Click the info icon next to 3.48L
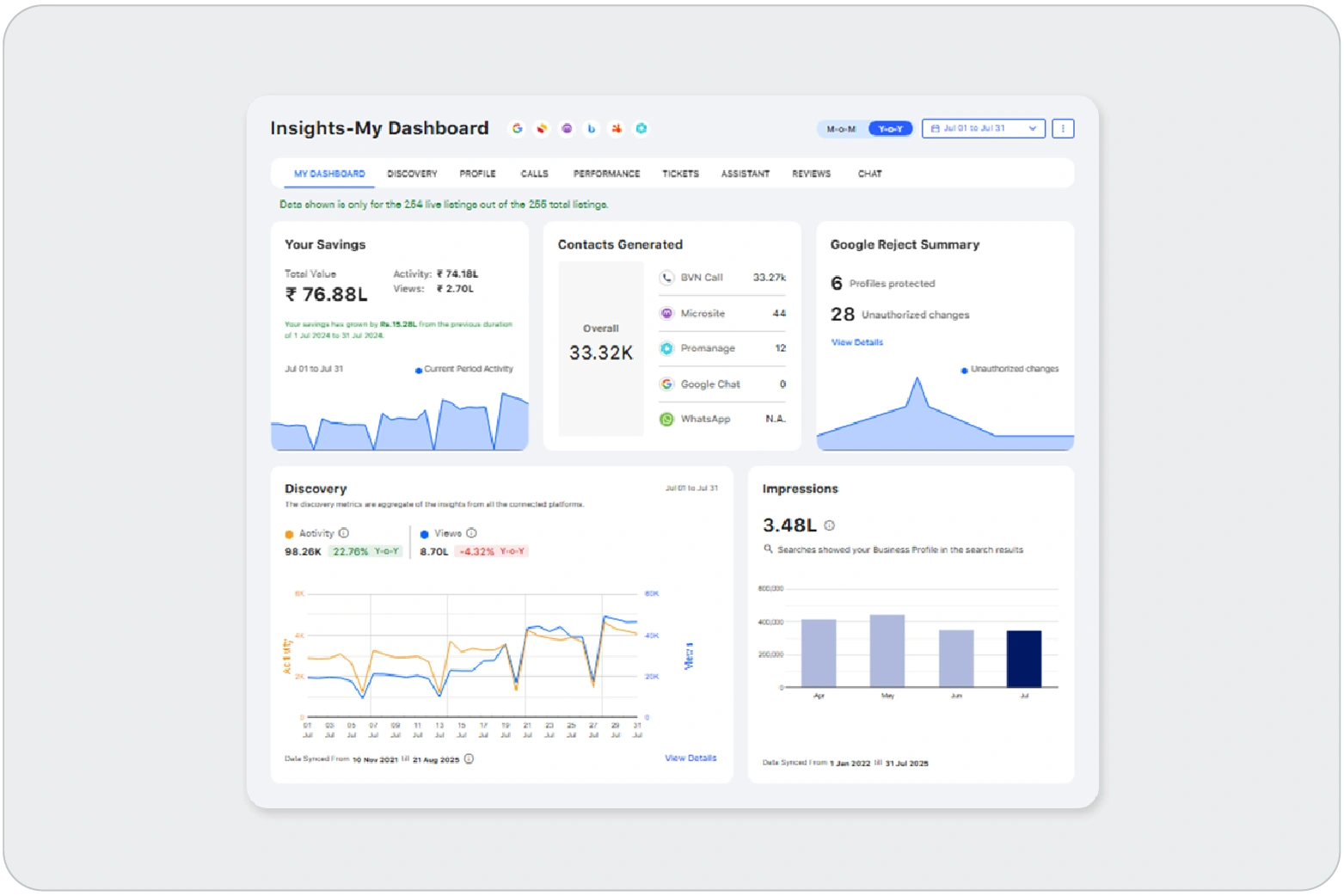 coord(829,525)
